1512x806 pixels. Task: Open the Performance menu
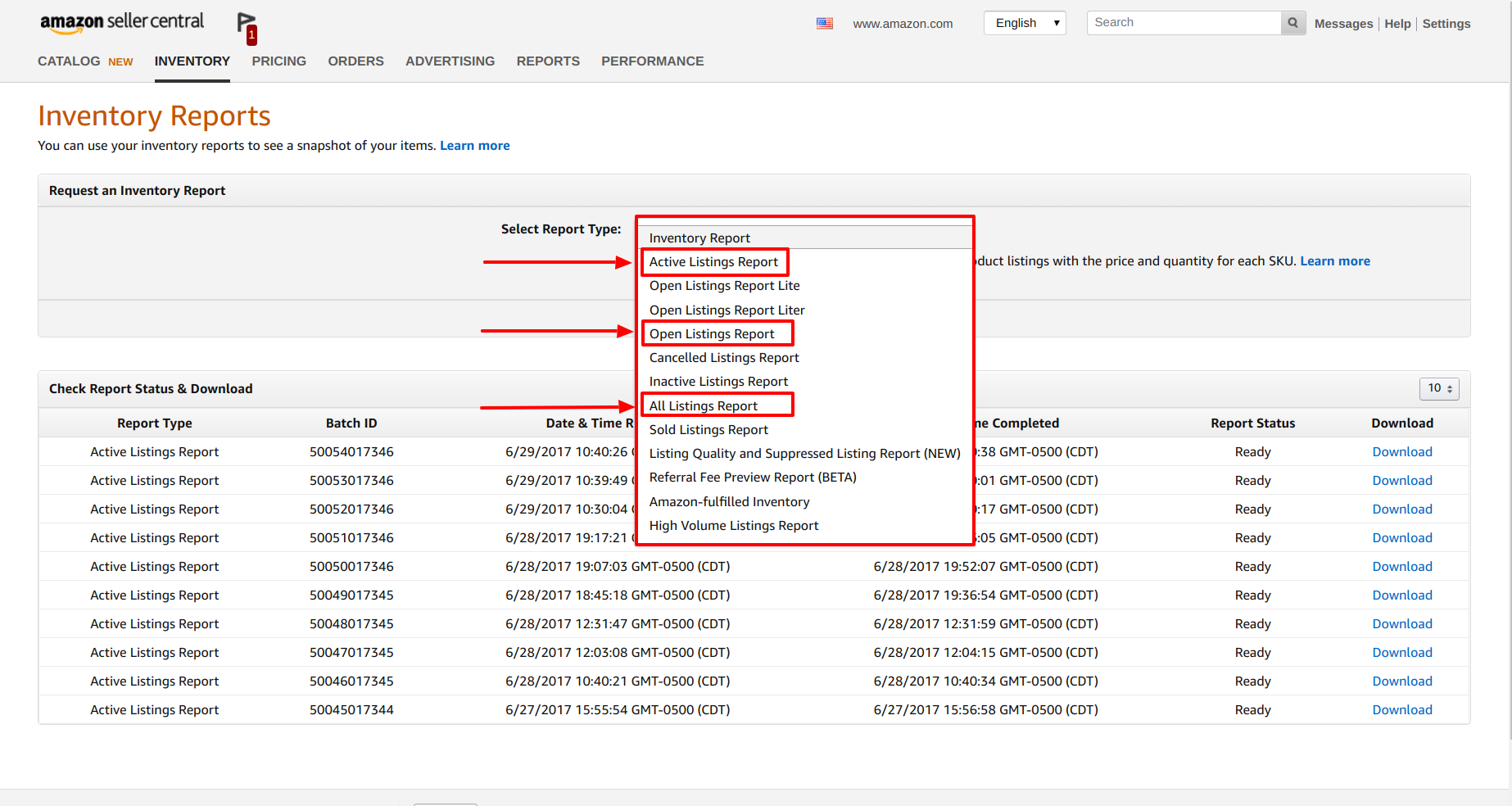click(652, 61)
